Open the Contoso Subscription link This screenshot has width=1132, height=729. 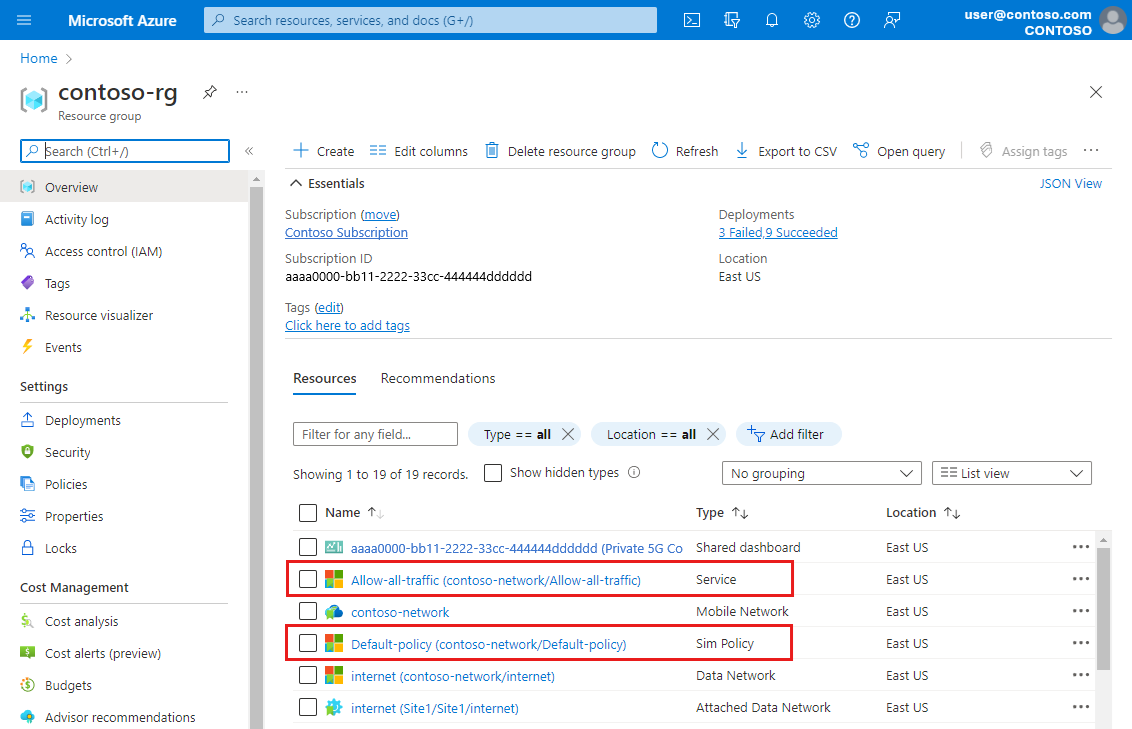click(x=347, y=232)
